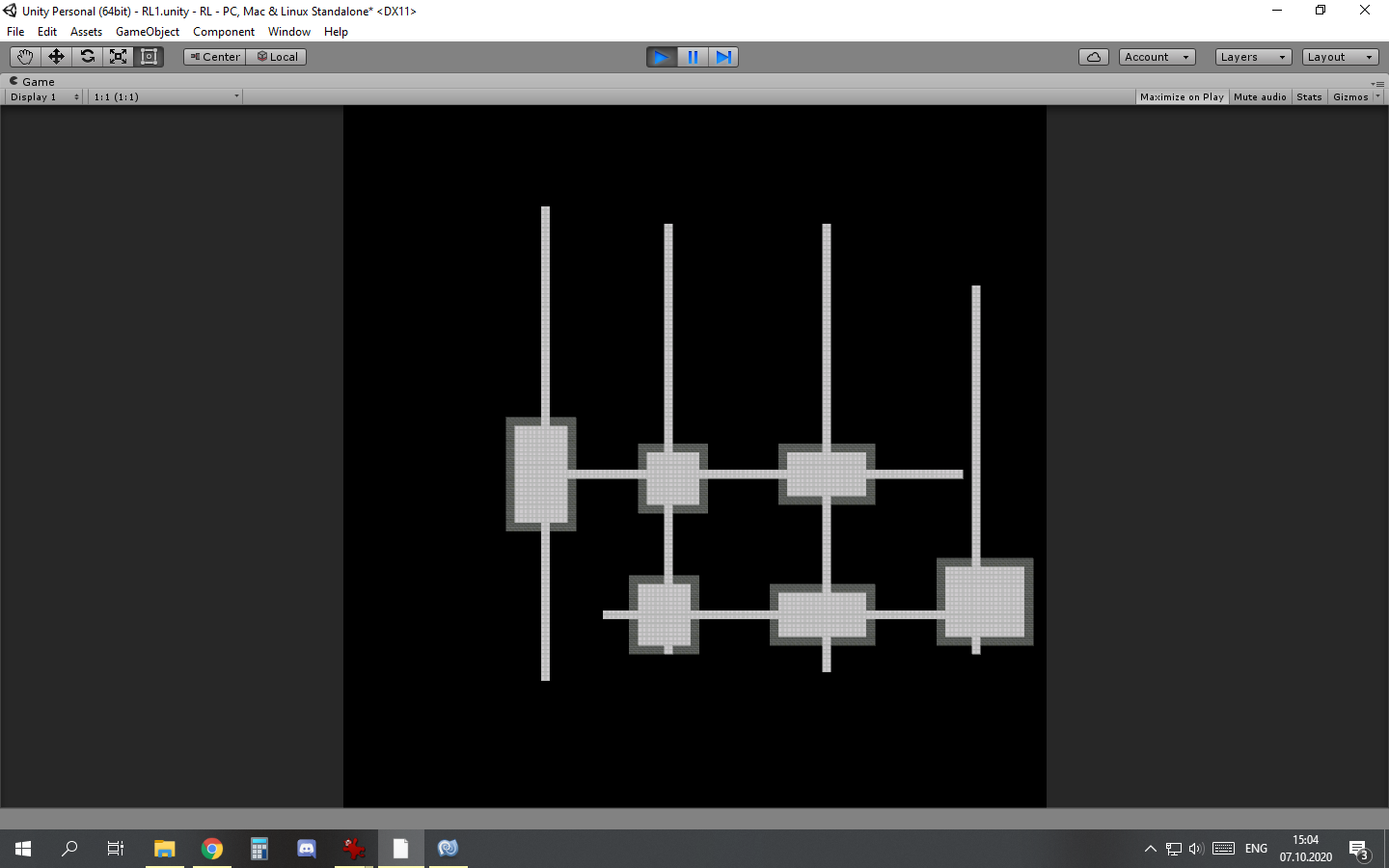1389x868 pixels.
Task: Select the Scale tool
Action: tap(118, 57)
